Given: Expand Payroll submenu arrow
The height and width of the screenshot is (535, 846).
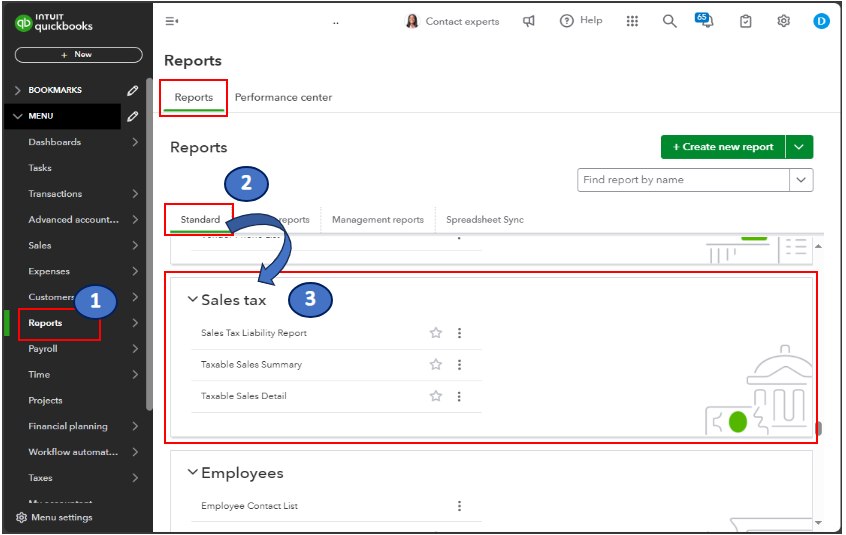Looking at the screenshot, I should point(135,349).
